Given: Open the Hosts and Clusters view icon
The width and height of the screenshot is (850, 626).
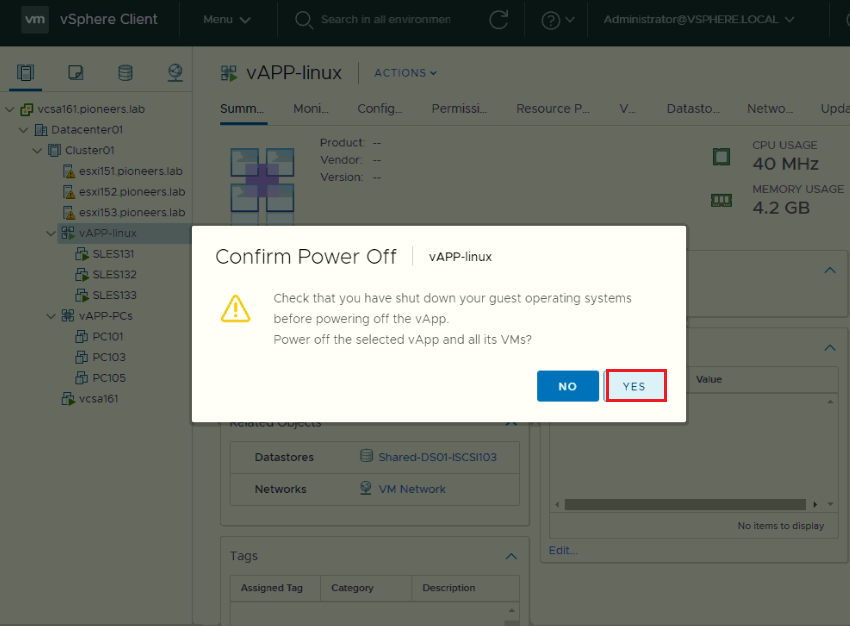Looking at the screenshot, I should tap(25, 73).
